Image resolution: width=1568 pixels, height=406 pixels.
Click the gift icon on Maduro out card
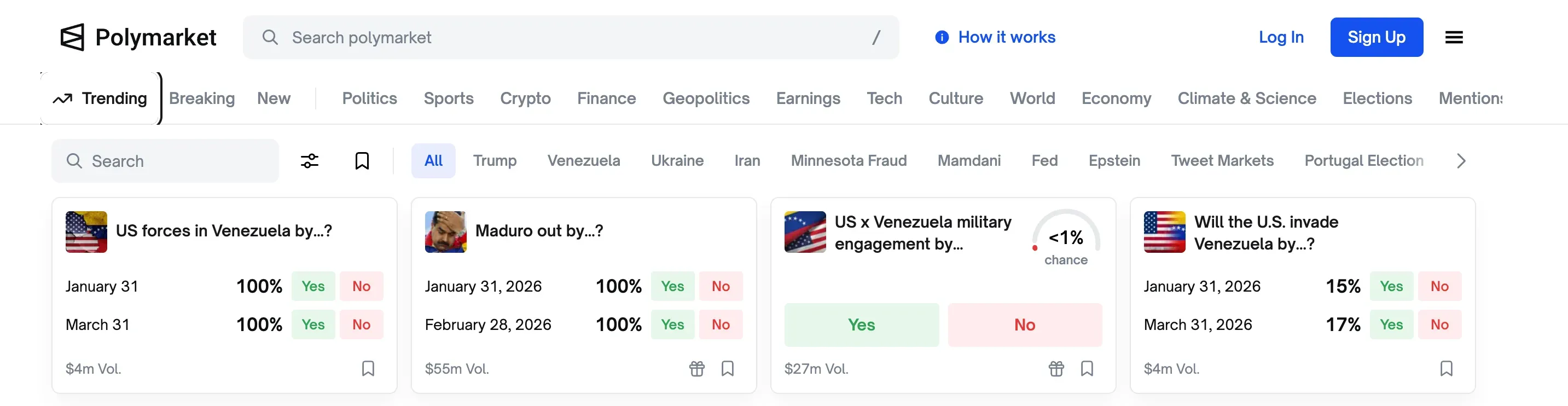pos(696,368)
